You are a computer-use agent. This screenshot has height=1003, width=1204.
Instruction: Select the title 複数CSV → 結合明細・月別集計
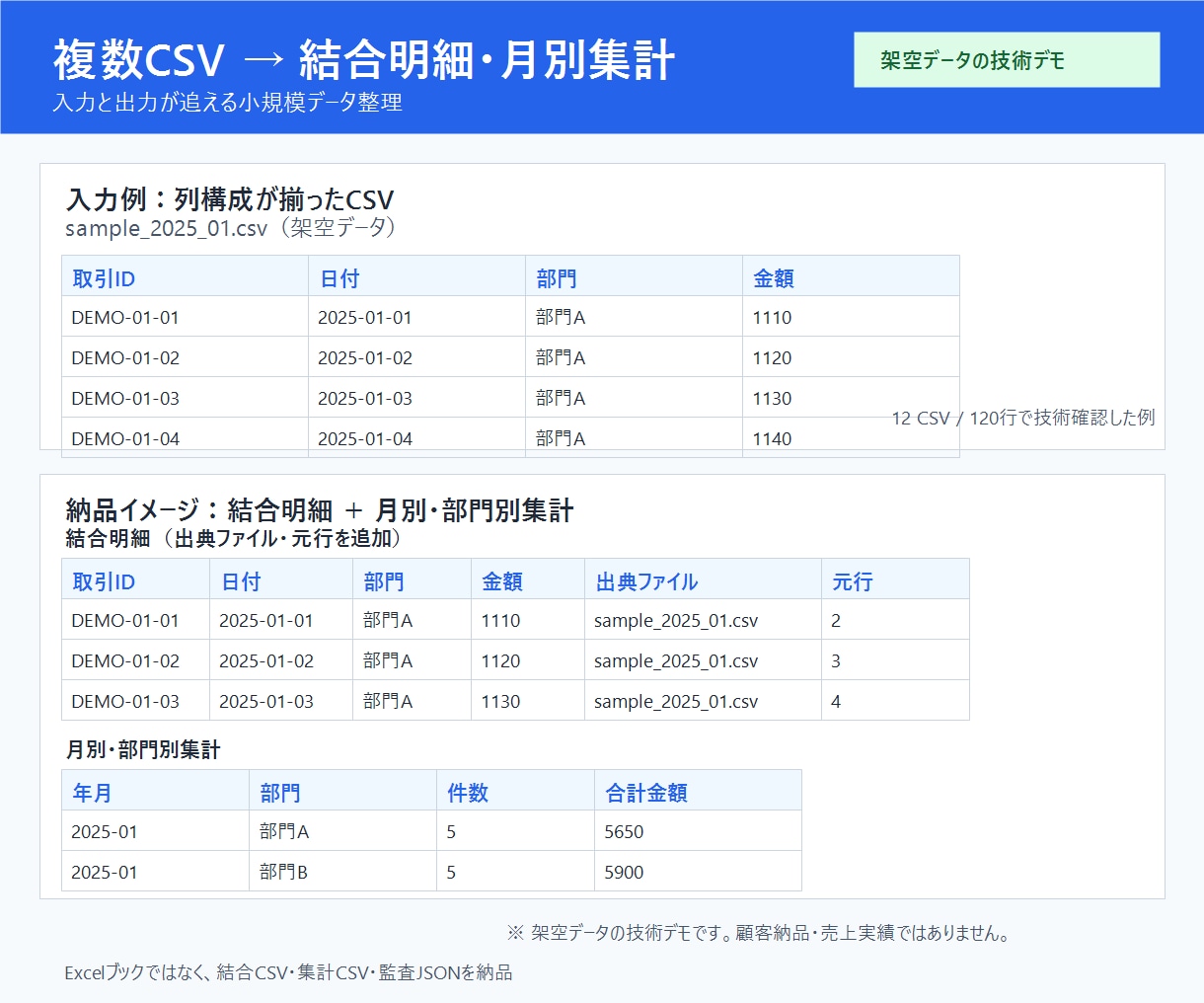364,60
